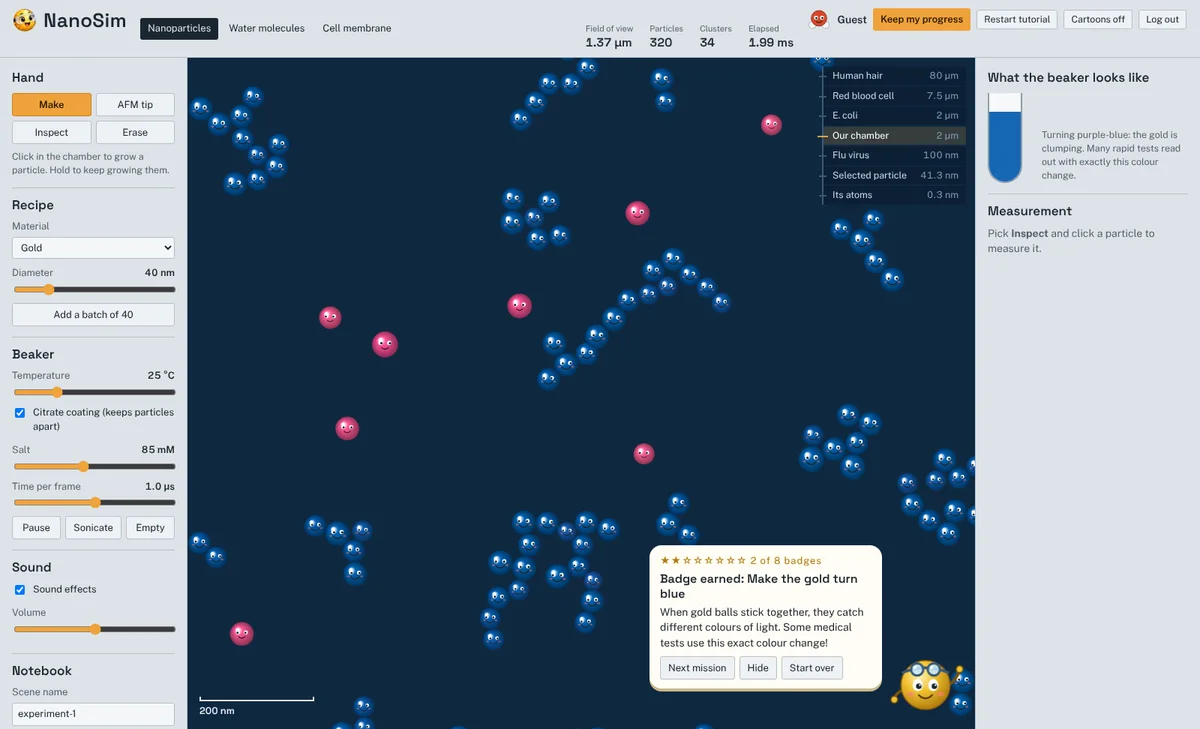Click the goggle-wearing mascot character
This screenshot has height=729, width=1200.
point(926,685)
